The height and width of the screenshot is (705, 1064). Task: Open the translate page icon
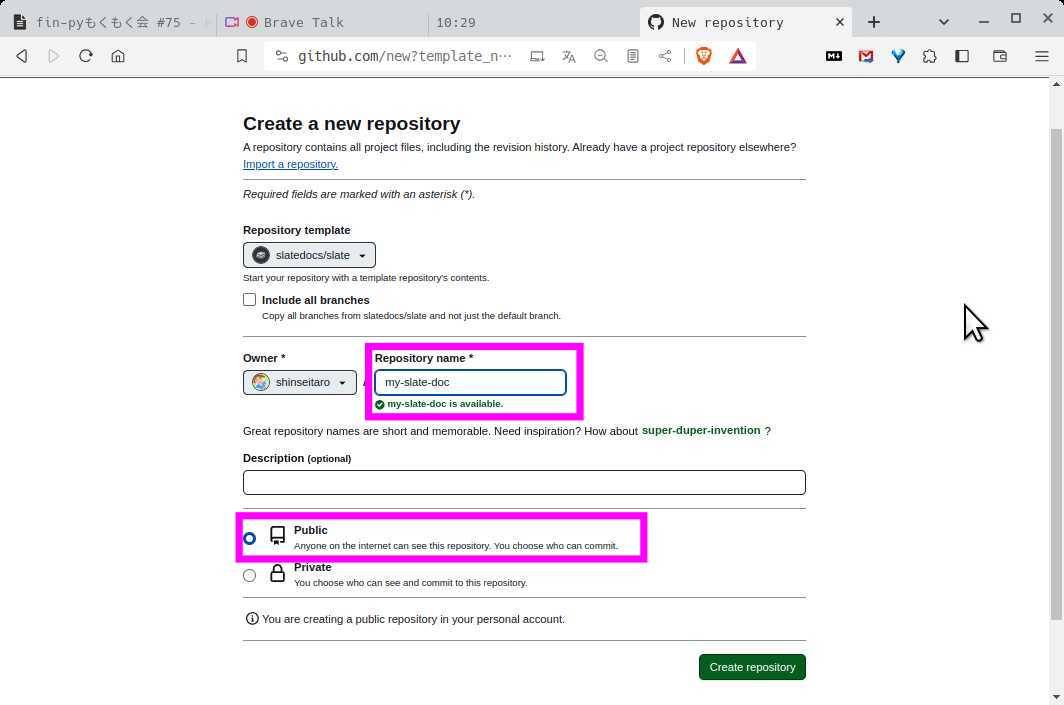coord(569,56)
